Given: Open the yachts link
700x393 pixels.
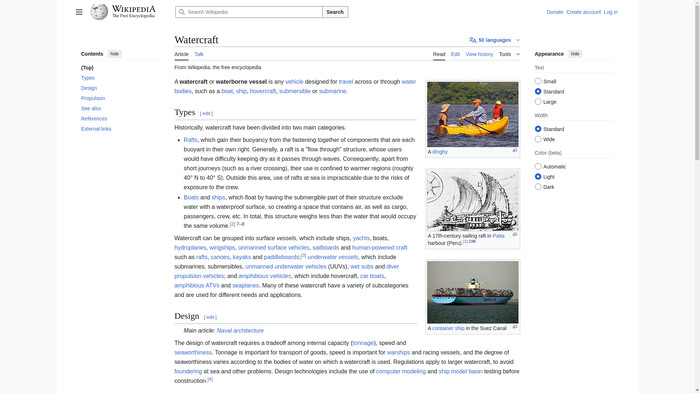Looking at the screenshot, I should [361, 238].
